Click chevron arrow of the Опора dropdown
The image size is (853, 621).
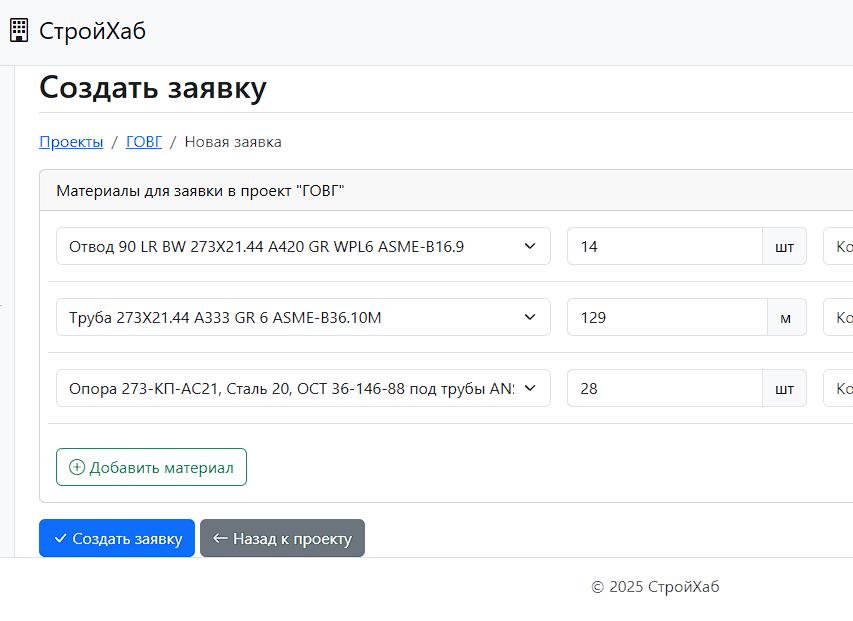[x=530, y=388]
